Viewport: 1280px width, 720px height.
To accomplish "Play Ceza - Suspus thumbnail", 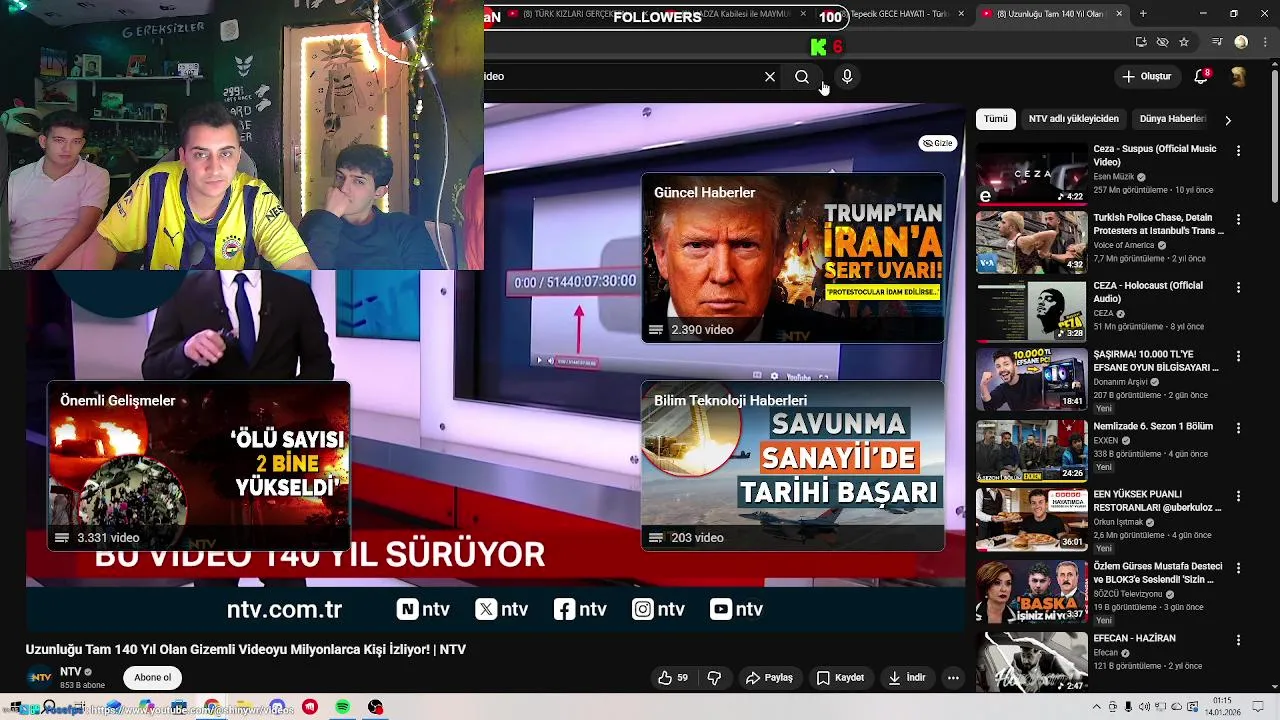I will click(x=1031, y=173).
